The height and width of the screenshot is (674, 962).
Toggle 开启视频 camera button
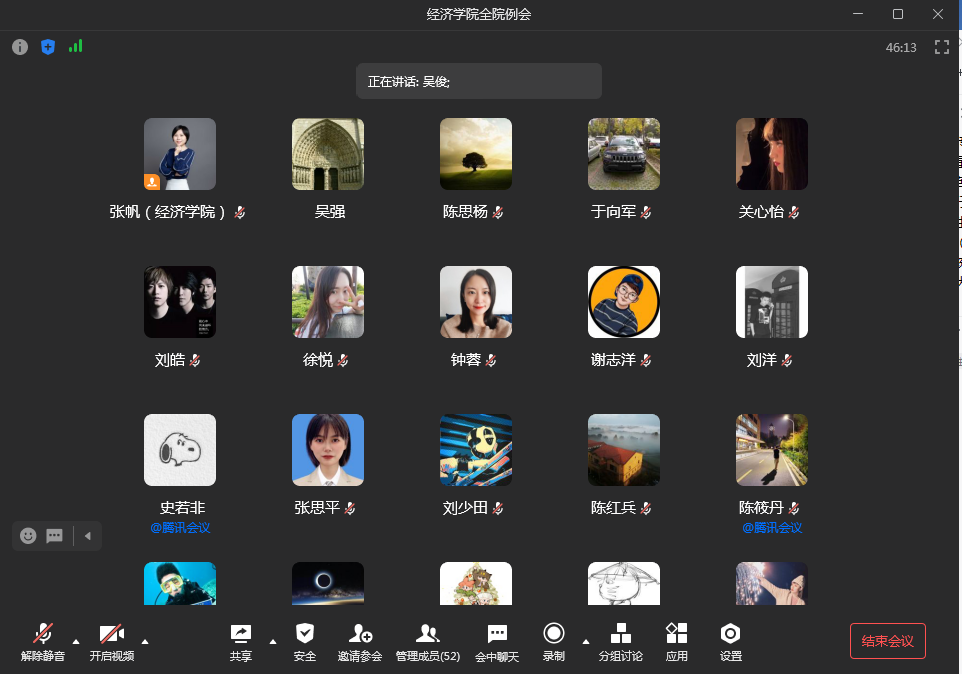pyautogui.click(x=111, y=641)
